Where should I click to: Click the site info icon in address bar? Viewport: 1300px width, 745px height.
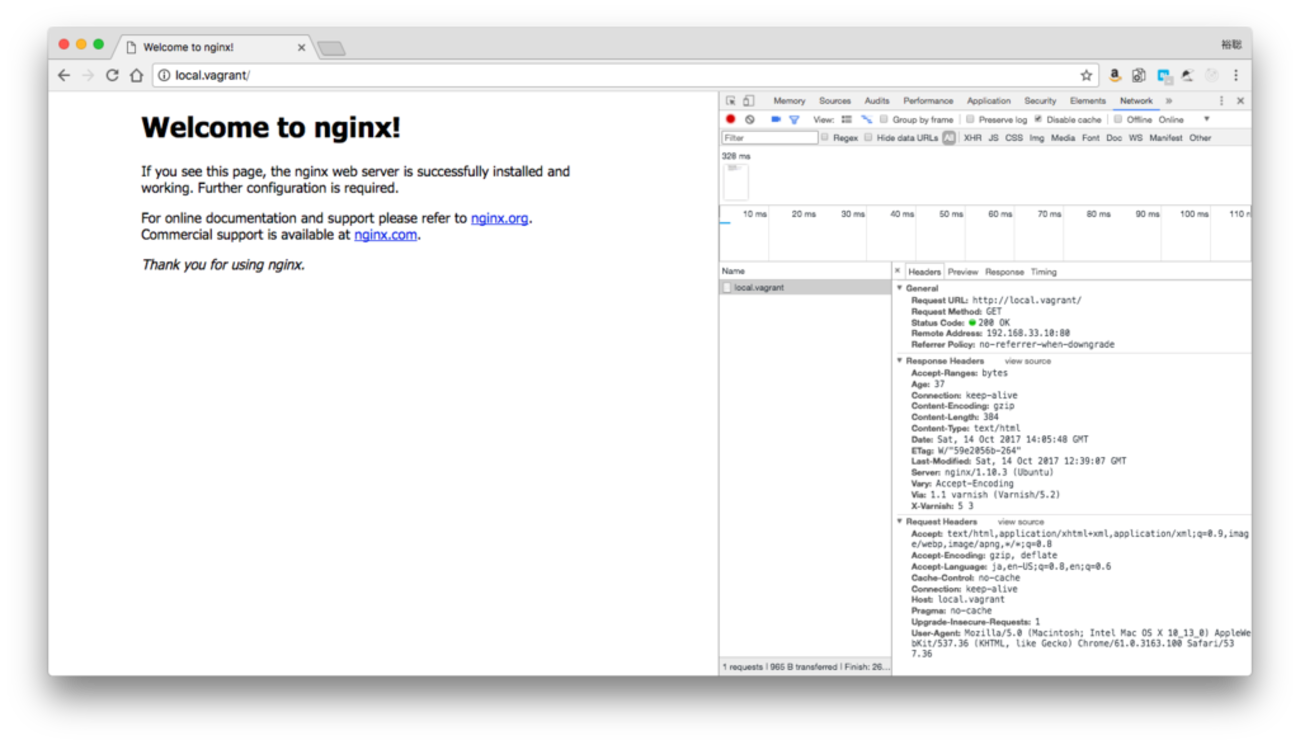[165, 75]
